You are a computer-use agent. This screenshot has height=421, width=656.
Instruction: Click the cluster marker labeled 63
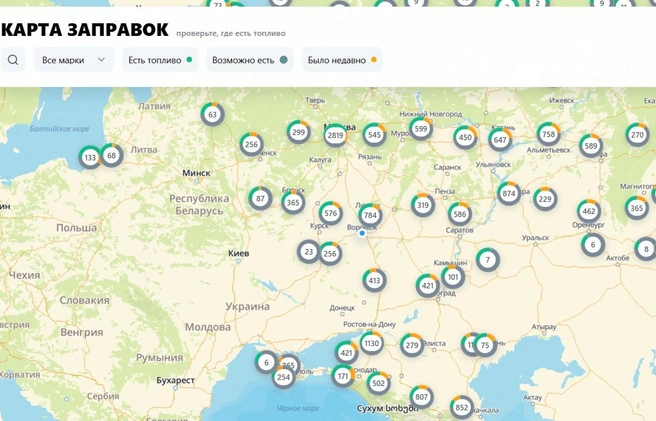213,114
